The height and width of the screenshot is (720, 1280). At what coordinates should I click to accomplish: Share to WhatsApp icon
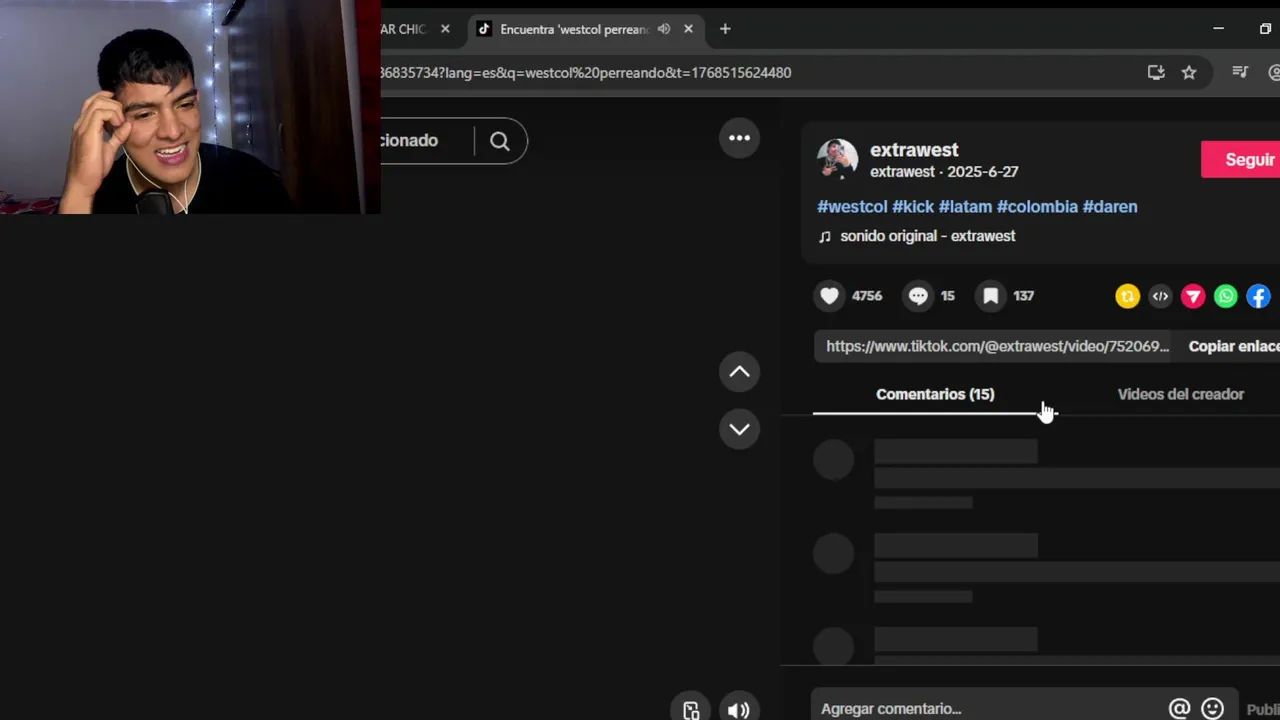click(x=1226, y=296)
